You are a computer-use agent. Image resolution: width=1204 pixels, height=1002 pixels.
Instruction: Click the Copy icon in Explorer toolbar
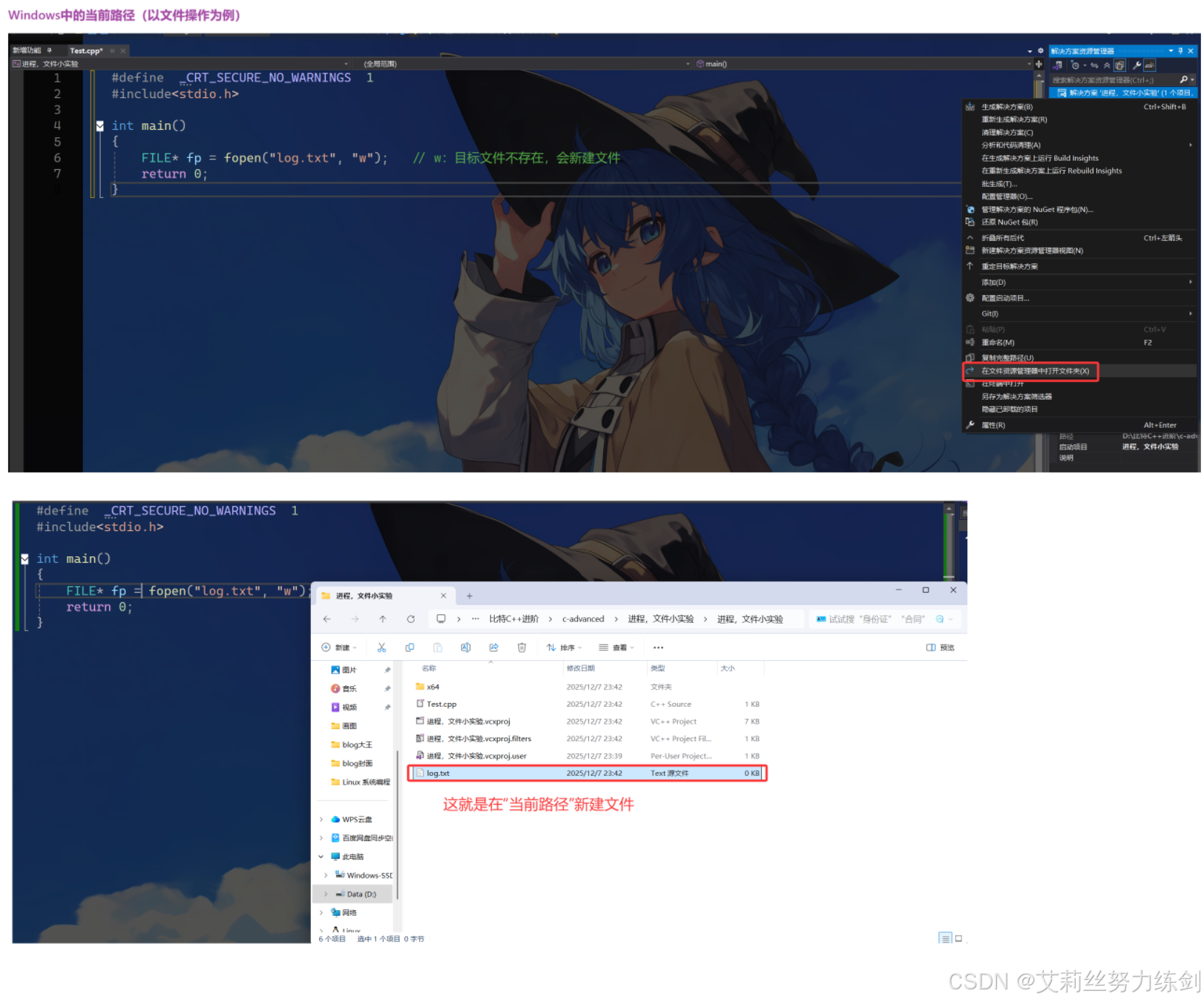click(x=409, y=647)
